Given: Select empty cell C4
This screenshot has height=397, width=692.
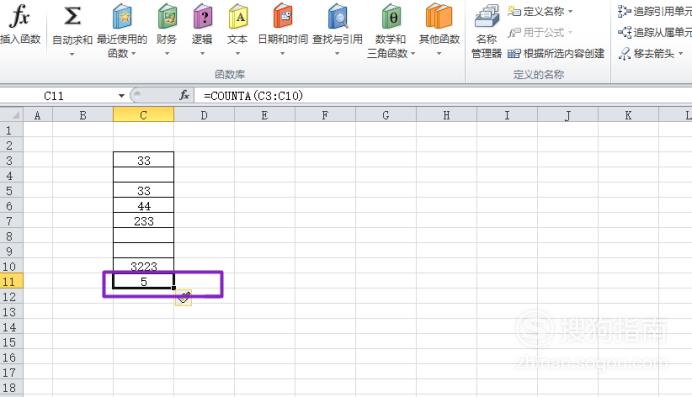Looking at the screenshot, I should 143,176.
